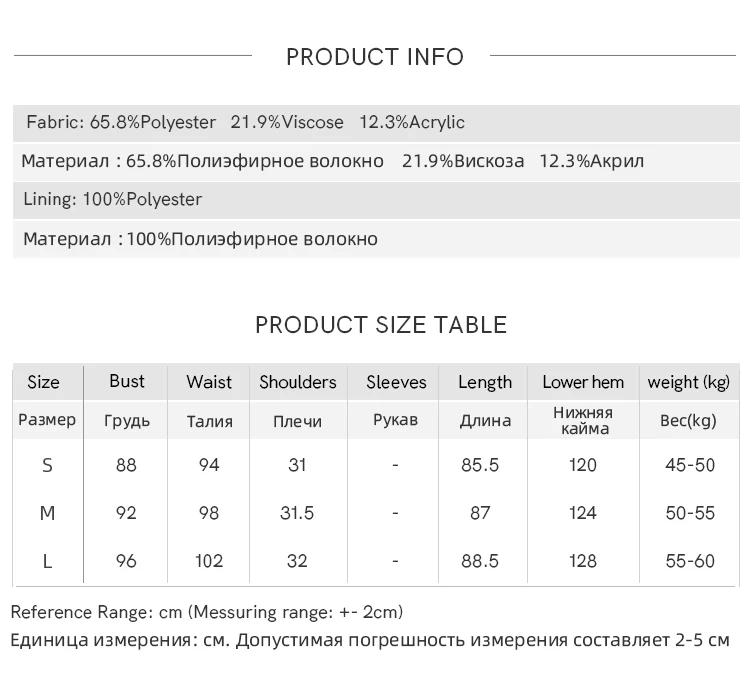Select the size M row label
The width and height of the screenshot is (750, 677).
point(47,513)
